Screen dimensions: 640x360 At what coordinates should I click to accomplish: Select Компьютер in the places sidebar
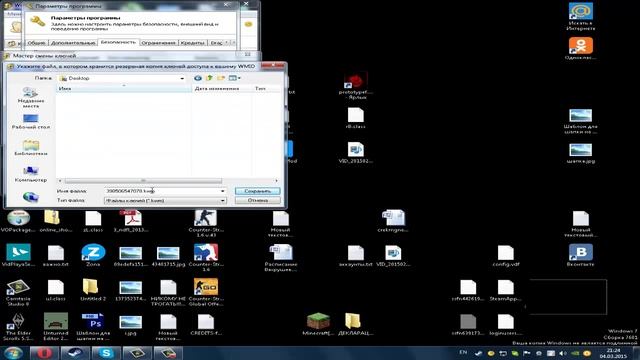(x=31, y=174)
